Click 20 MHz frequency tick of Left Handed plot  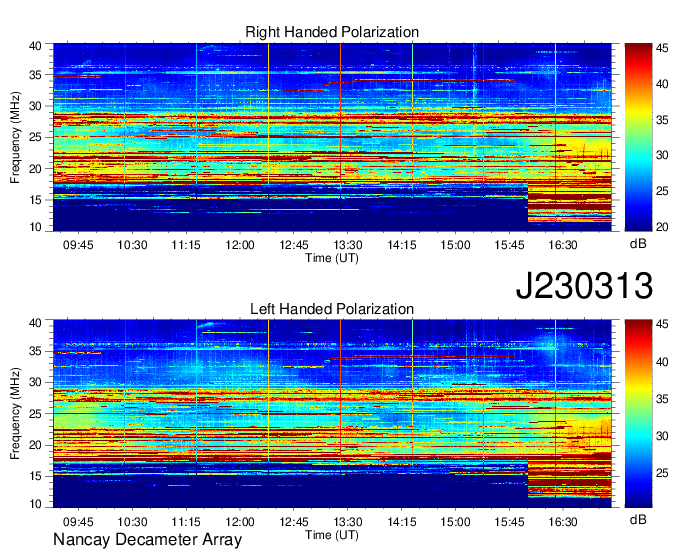click(x=36, y=445)
